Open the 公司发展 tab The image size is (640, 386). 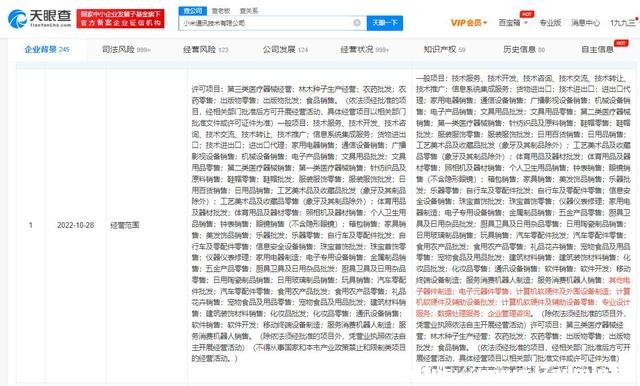coord(285,50)
